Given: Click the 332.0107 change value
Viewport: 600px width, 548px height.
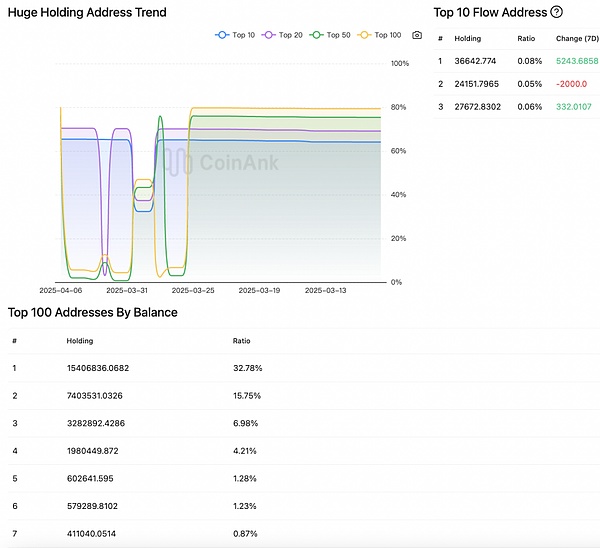Looking at the screenshot, I should coord(574,106).
